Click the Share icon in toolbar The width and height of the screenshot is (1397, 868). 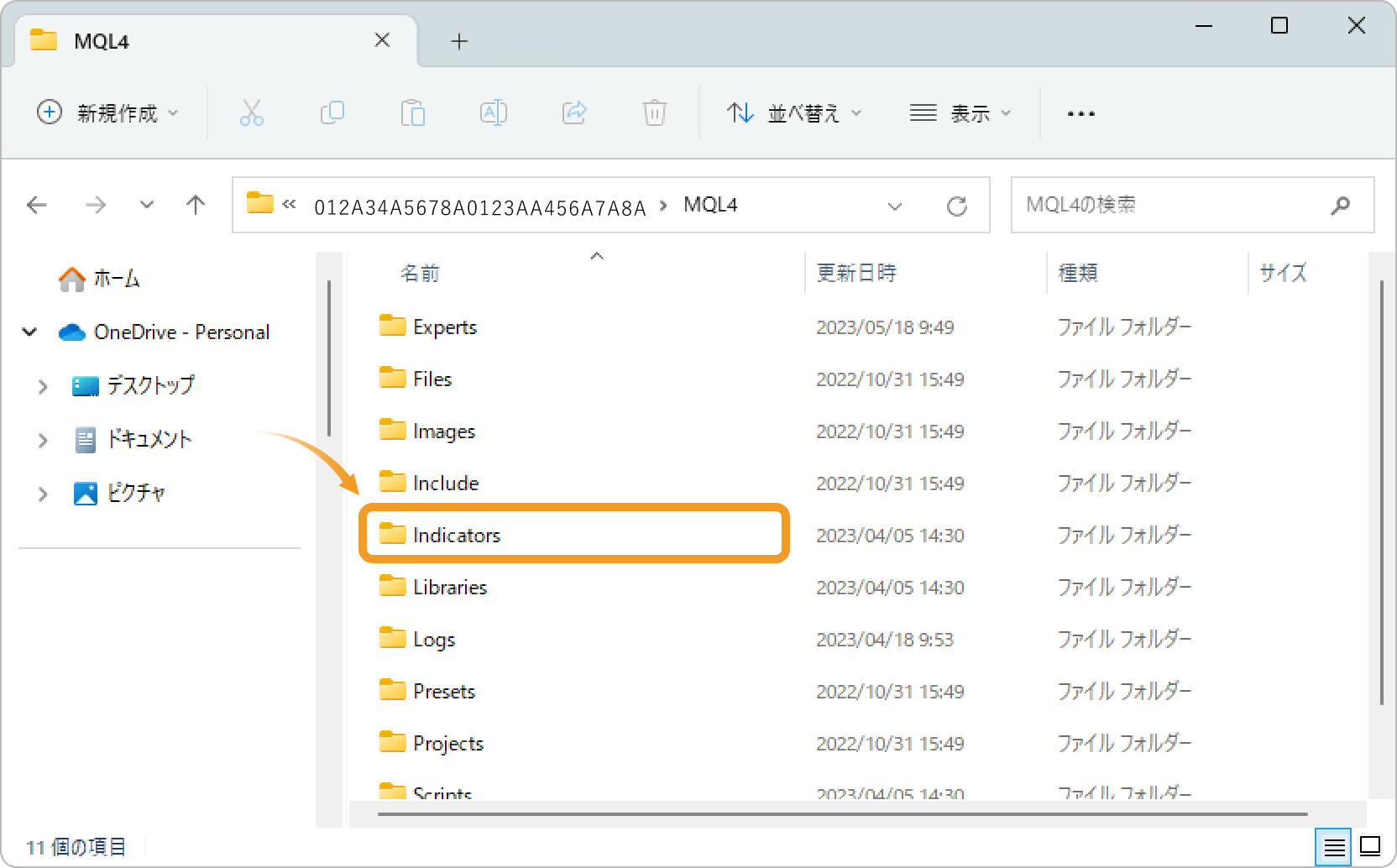(574, 112)
